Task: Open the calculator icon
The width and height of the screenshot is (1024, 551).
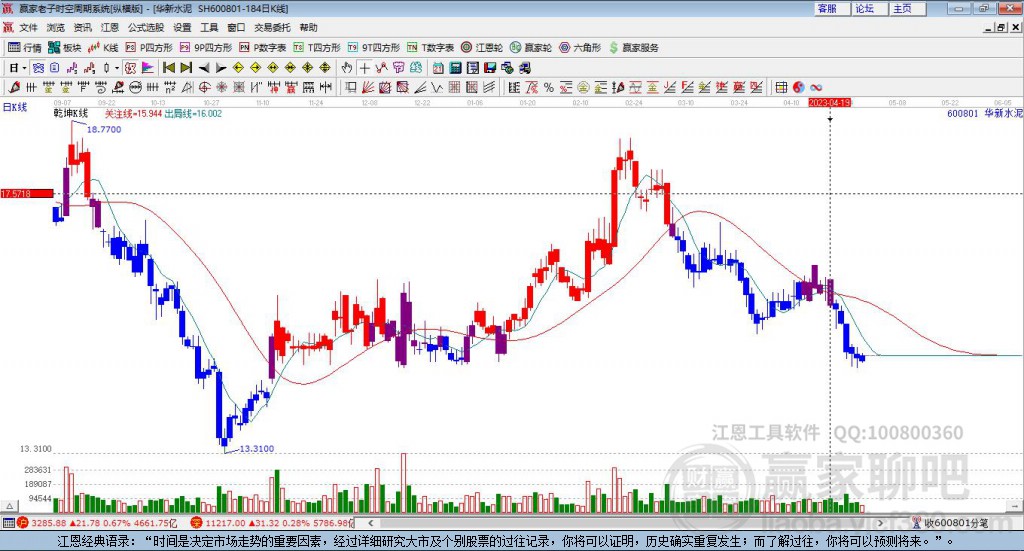Action: (x=455, y=68)
